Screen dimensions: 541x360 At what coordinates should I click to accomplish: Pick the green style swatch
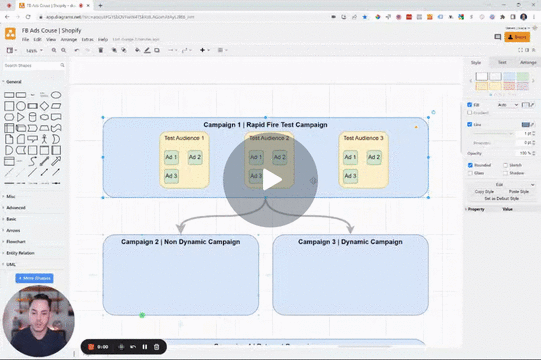[x=522, y=76]
